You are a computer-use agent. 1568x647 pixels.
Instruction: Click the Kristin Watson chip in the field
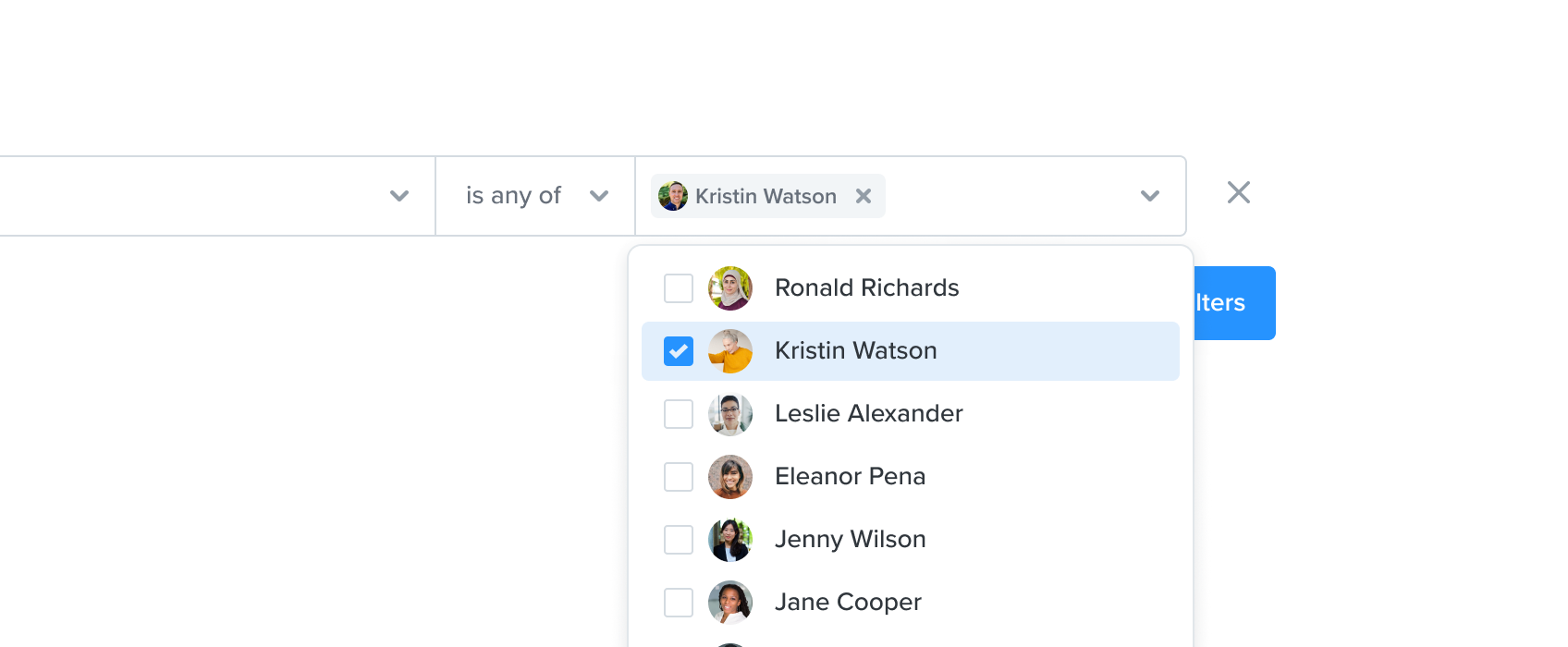[x=767, y=196]
